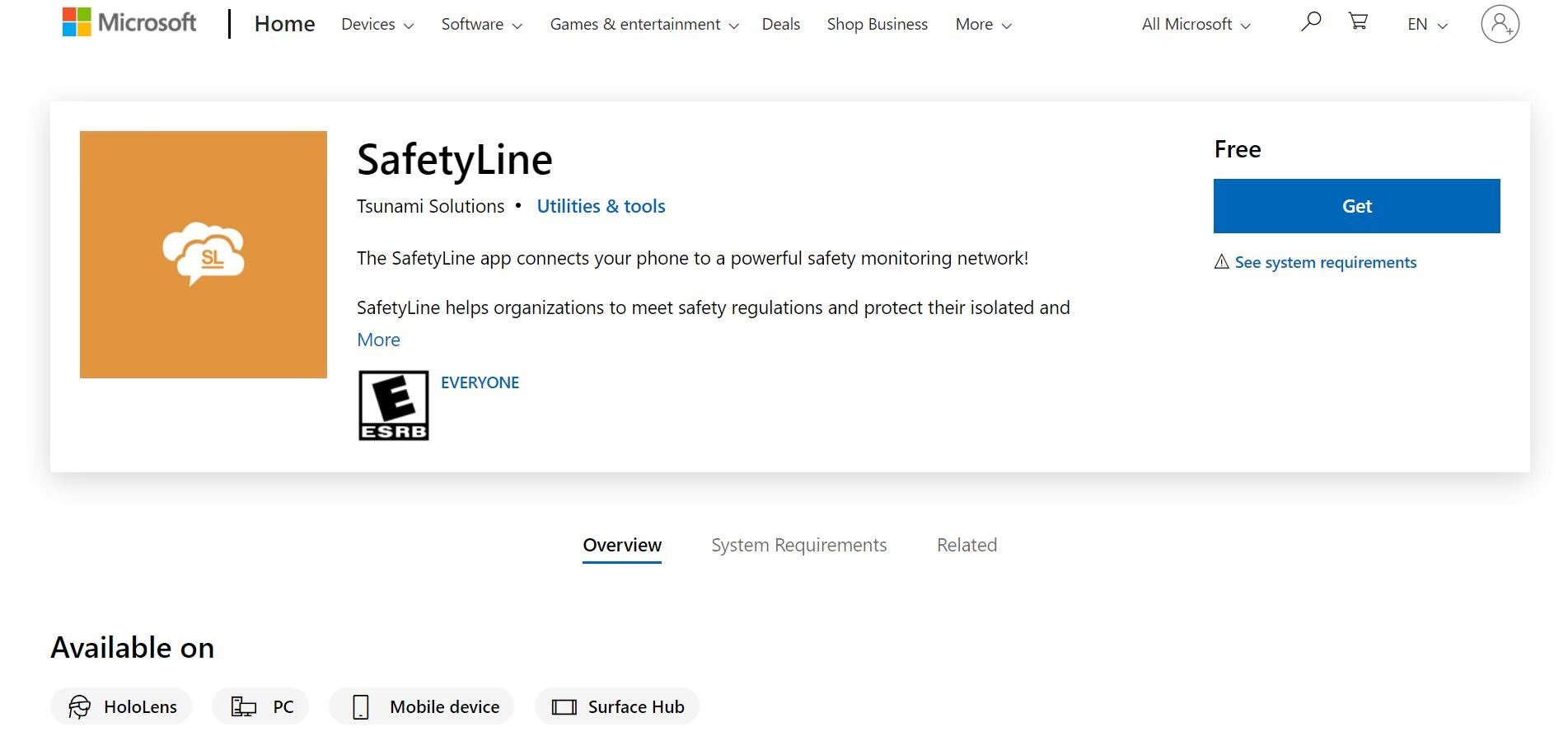The width and height of the screenshot is (1568, 741).
Task: Open the EN language dropdown
Action: (x=1428, y=25)
